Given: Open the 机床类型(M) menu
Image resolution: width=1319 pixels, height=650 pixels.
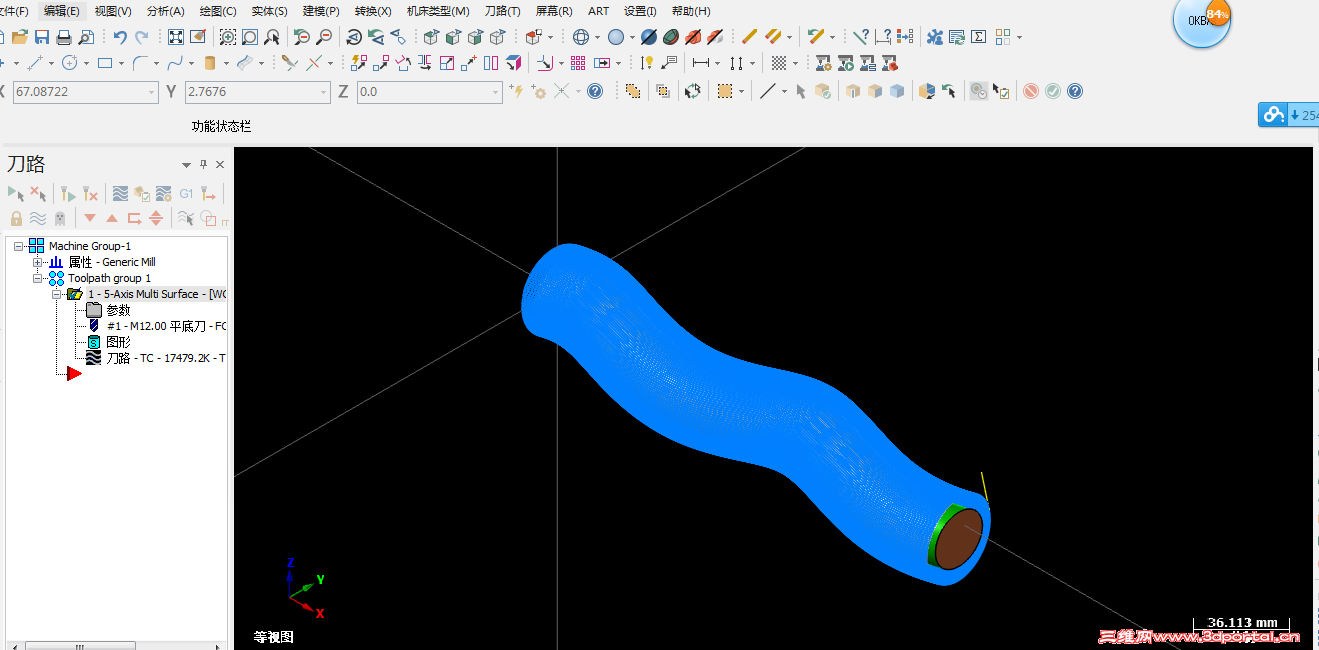Looking at the screenshot, I should (438, 11).
